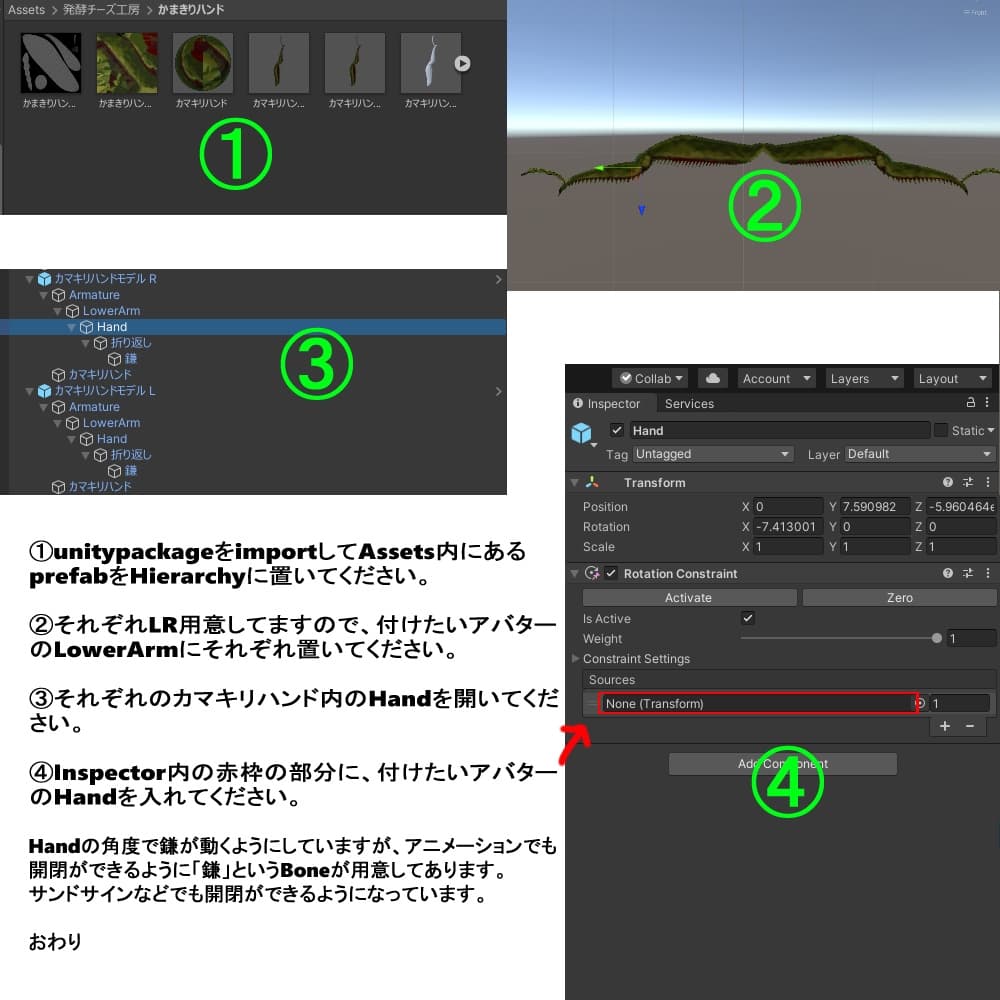Expand the Constraint Settings foldout

coord(575,659)
